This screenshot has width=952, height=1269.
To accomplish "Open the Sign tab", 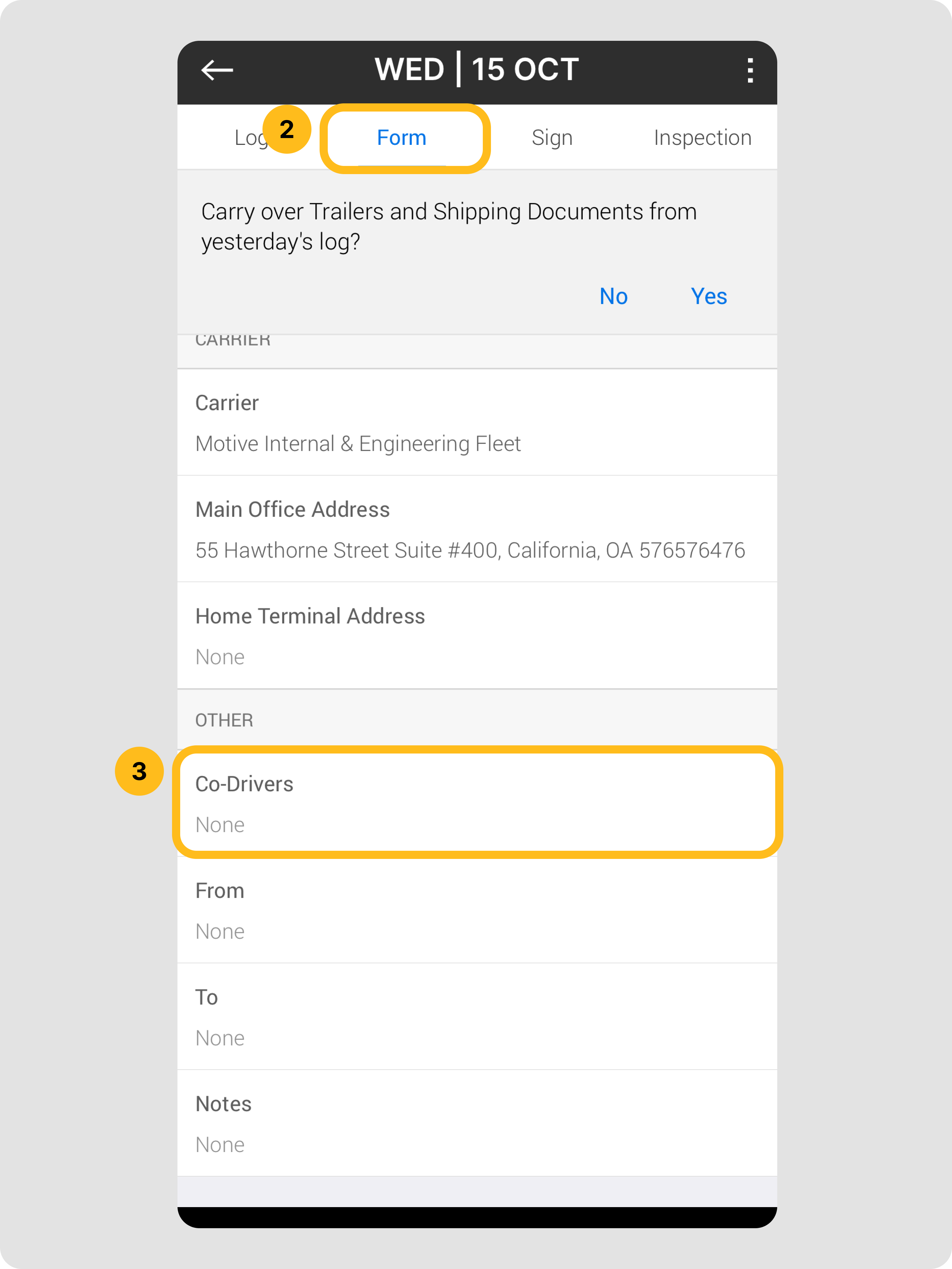I will pos(552,138).
